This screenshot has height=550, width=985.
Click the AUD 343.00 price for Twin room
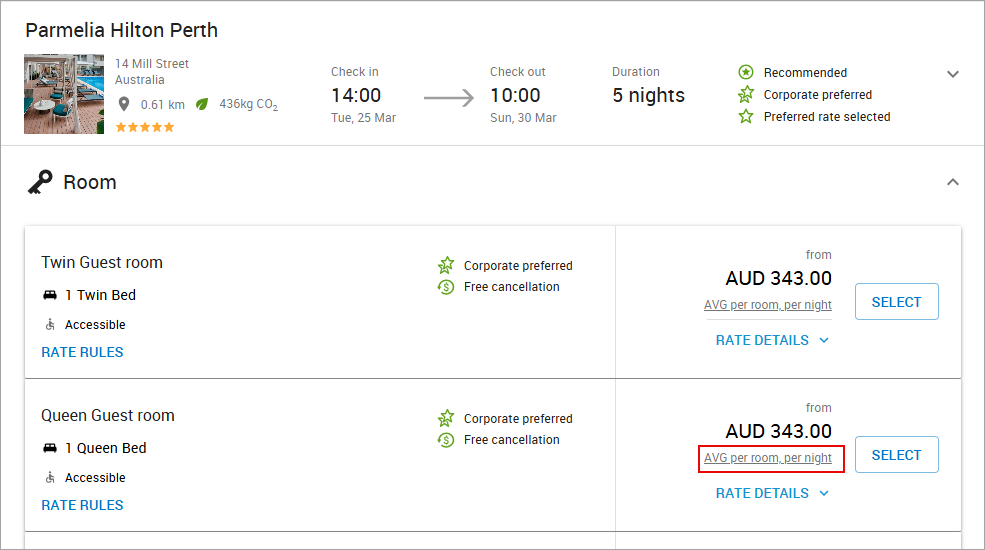[x=778, y=278]
